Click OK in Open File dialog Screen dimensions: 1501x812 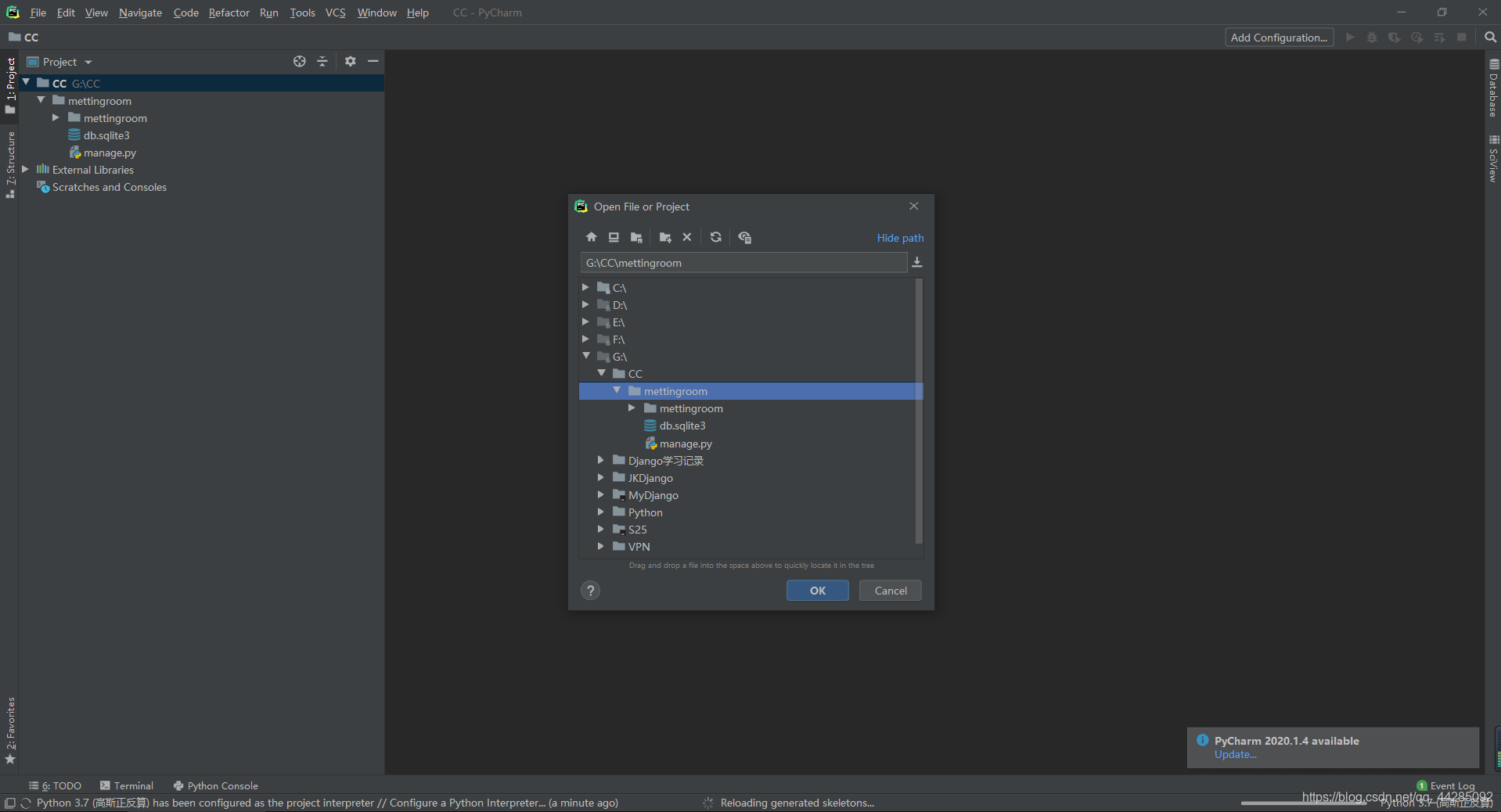(x=818, y=591)
